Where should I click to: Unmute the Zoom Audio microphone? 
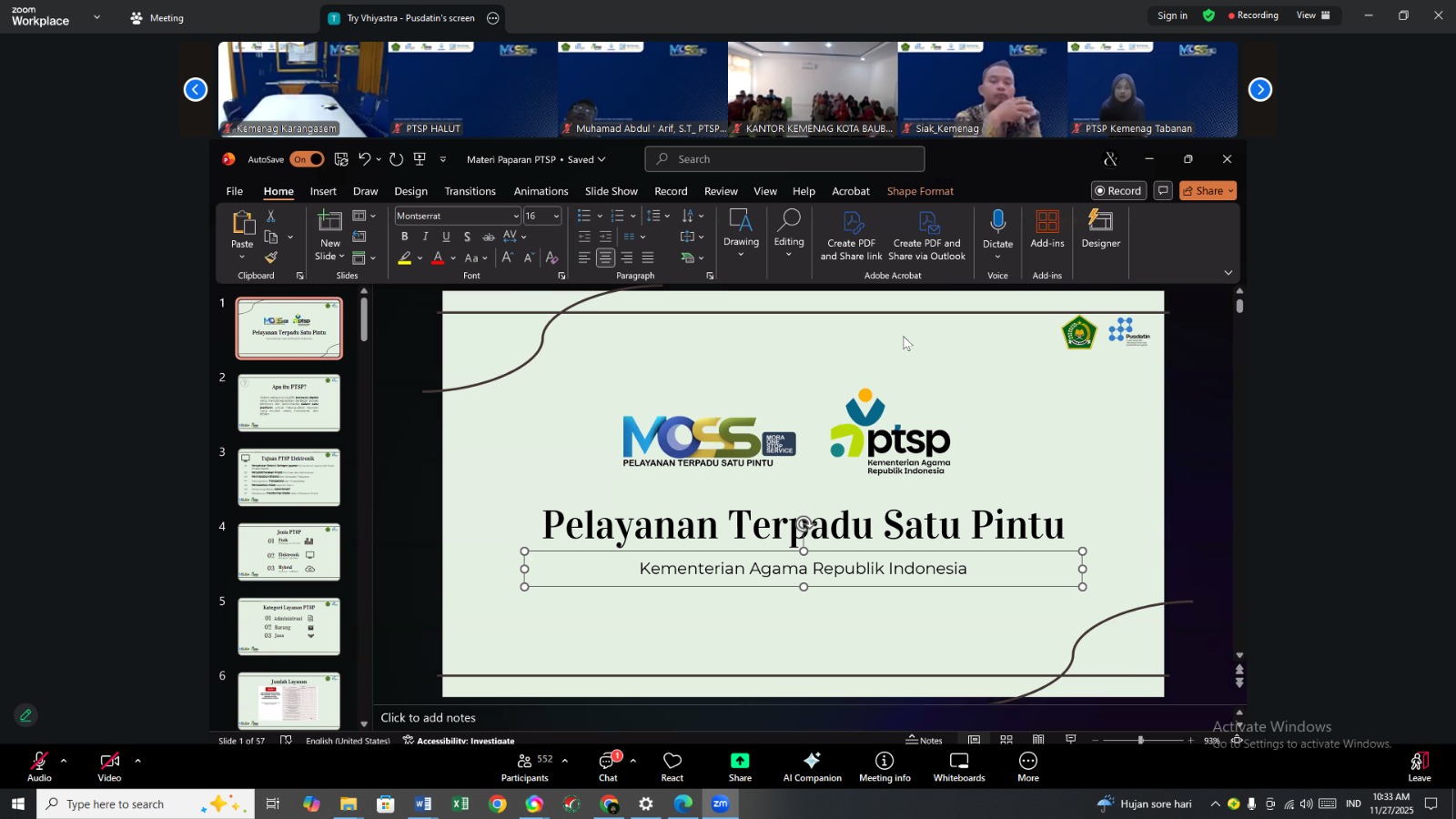[x=39, y=765]
